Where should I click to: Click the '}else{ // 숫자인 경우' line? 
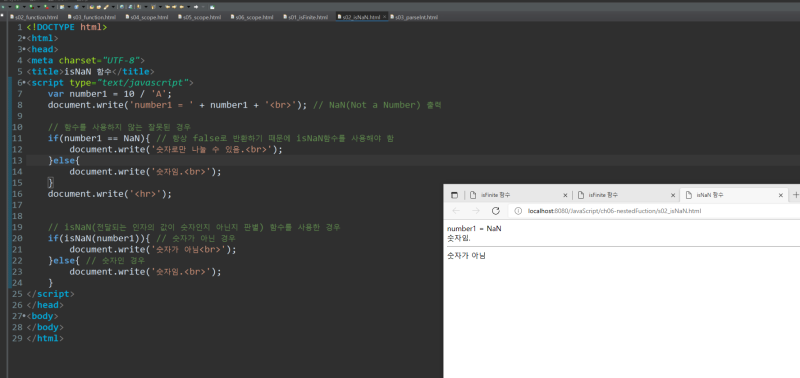[x=96, y=261]
